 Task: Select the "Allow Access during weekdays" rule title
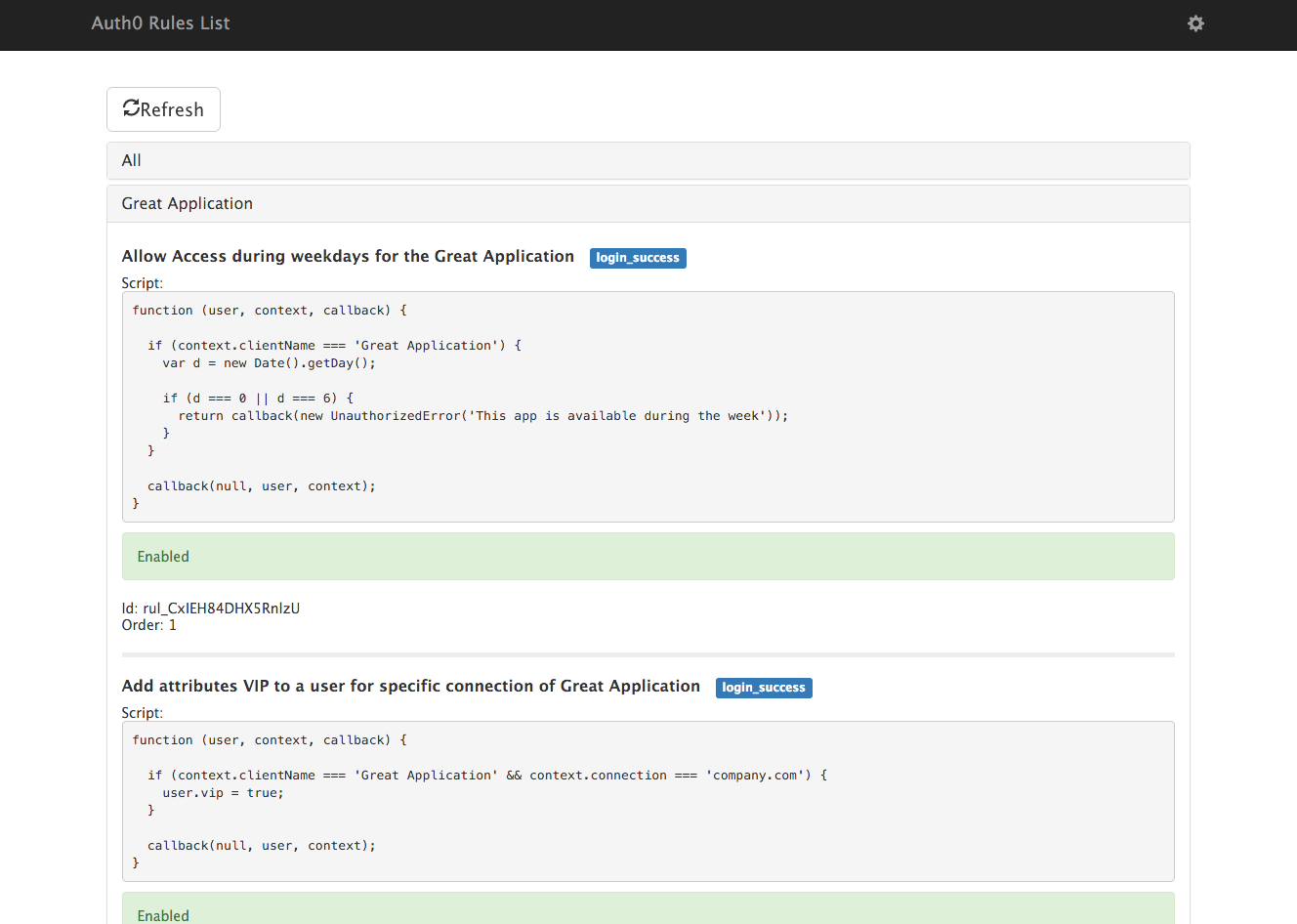point(348,257)
